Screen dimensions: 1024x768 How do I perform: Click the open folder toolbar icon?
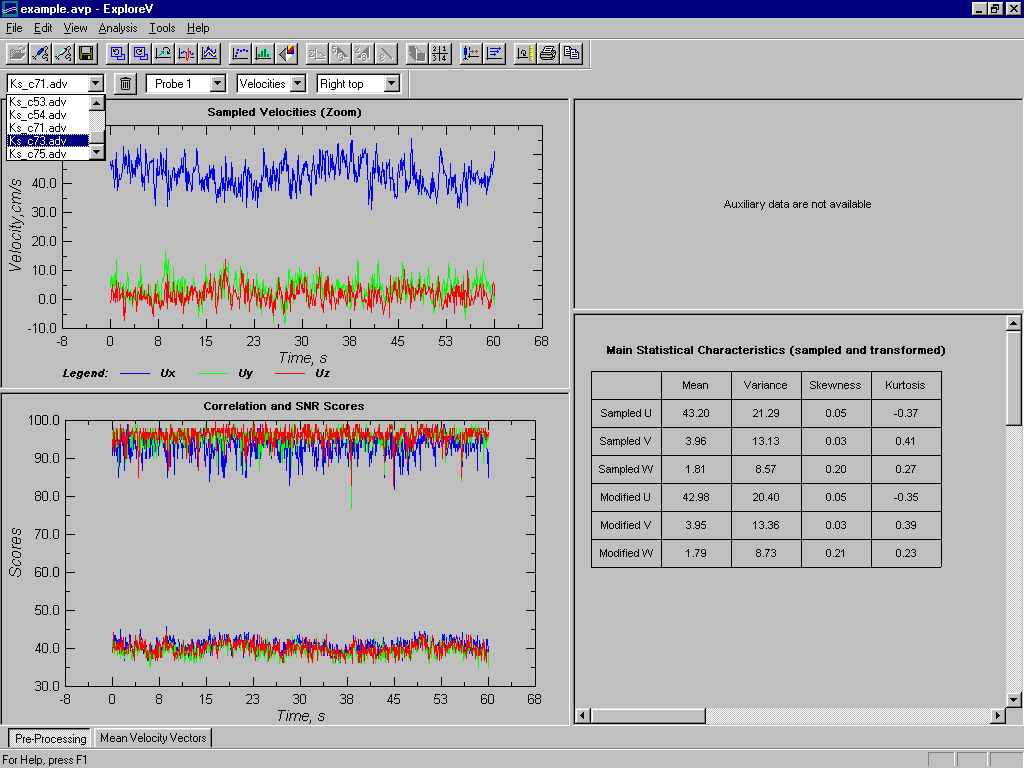pos(17,53)
